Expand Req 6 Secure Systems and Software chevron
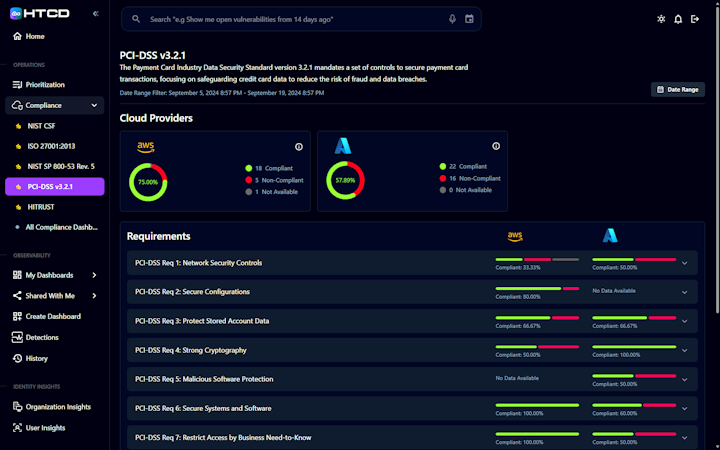This screenshot has width=720, height=450. tap(684, 409)
